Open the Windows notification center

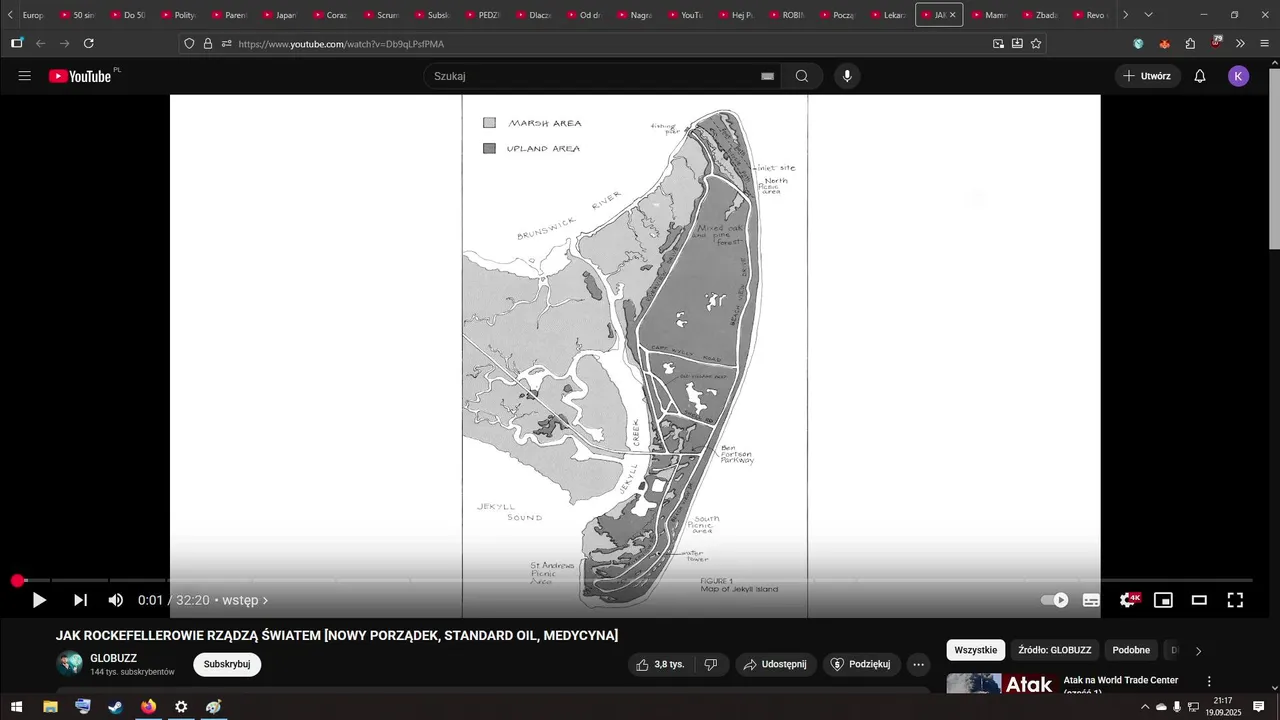tap(1259, 707)
